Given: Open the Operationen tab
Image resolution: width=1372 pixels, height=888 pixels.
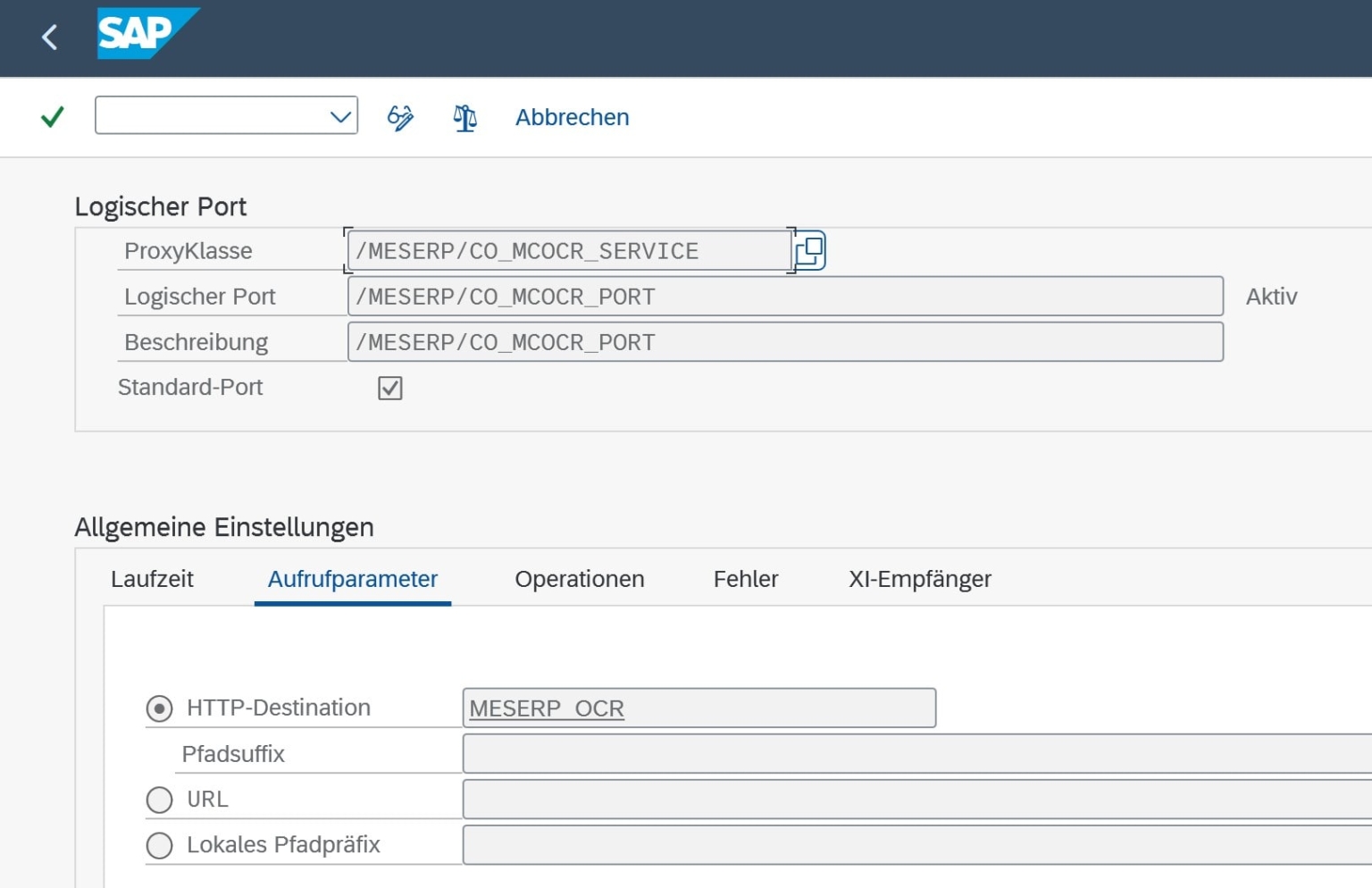Looking at the screenshot, I should tap(579, 579).
